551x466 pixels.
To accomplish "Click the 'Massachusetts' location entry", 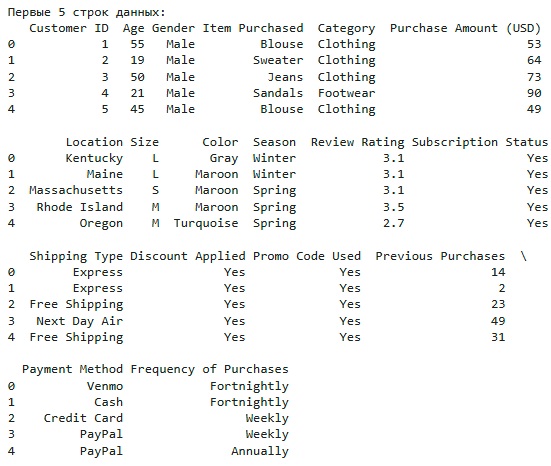I will (x=76, y=190).
